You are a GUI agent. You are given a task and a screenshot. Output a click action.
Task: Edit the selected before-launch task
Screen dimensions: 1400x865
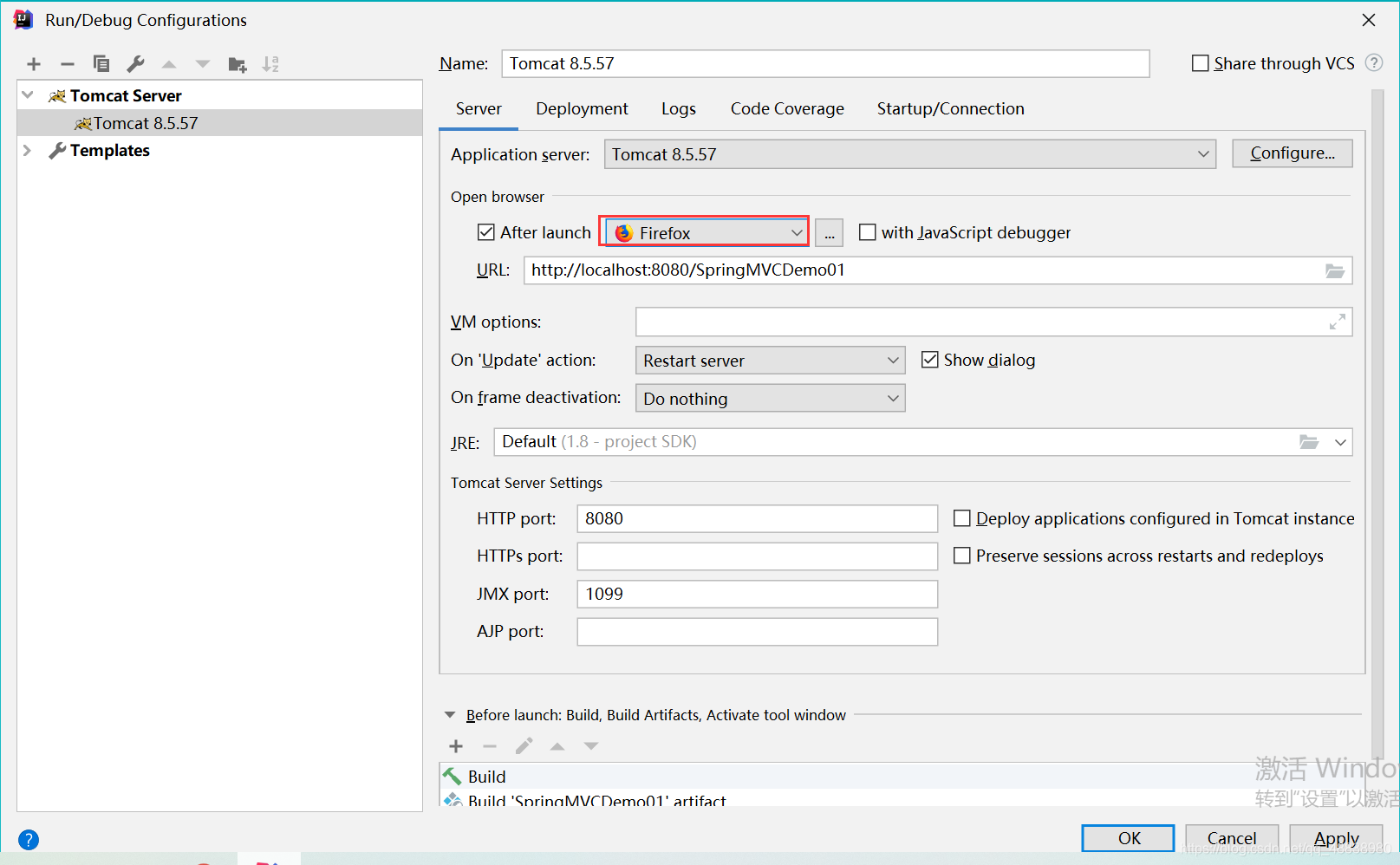[524, 746]
